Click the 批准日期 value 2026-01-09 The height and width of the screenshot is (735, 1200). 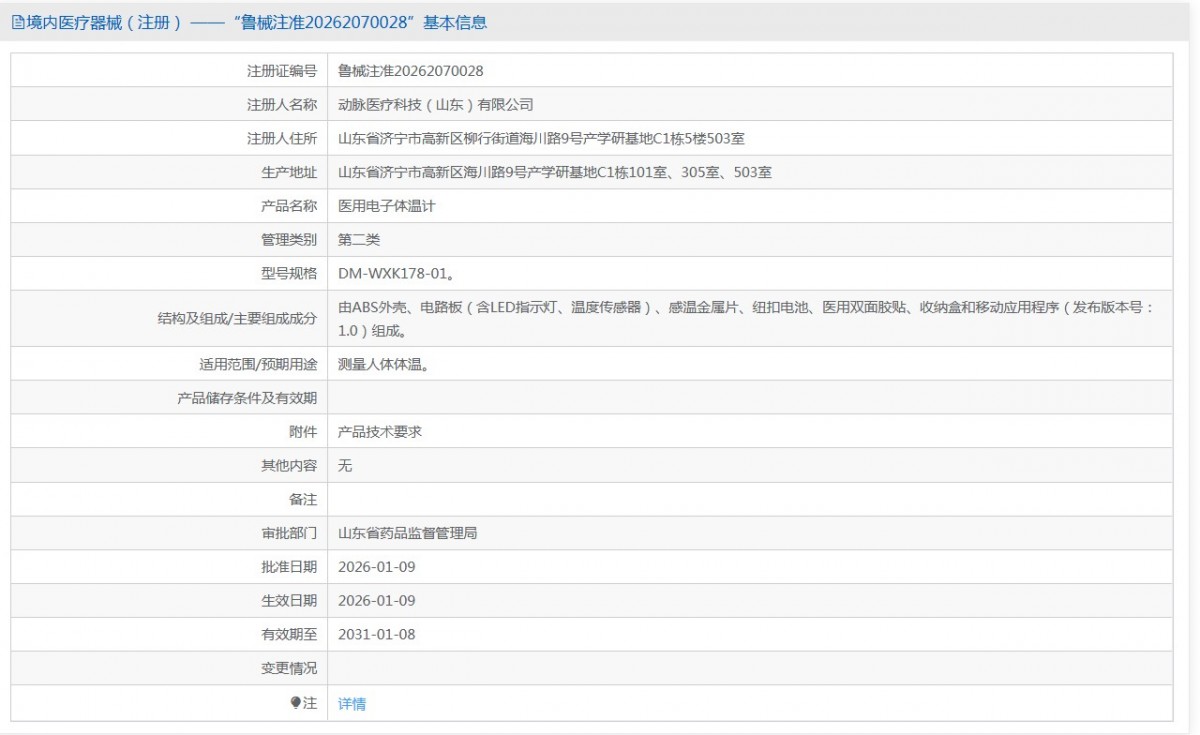point(376,567)
